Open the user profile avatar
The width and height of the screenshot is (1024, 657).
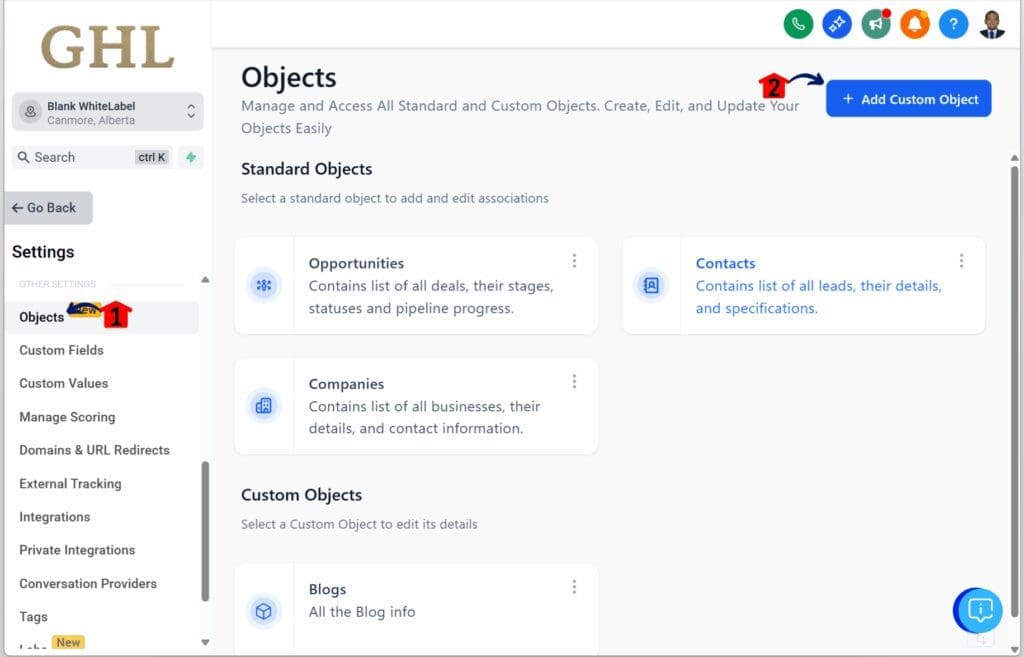point(991,23)
